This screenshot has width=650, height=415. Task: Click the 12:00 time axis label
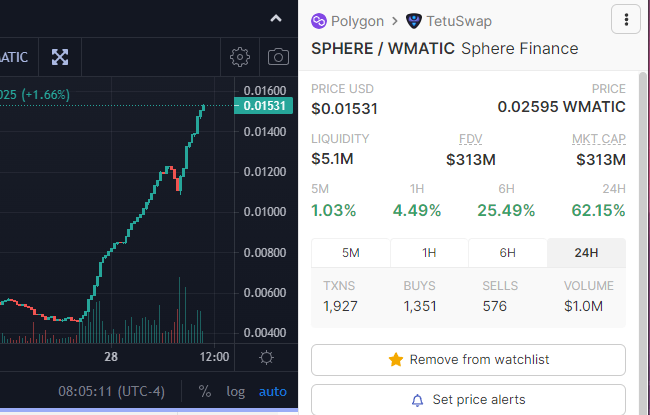(214, 357)
